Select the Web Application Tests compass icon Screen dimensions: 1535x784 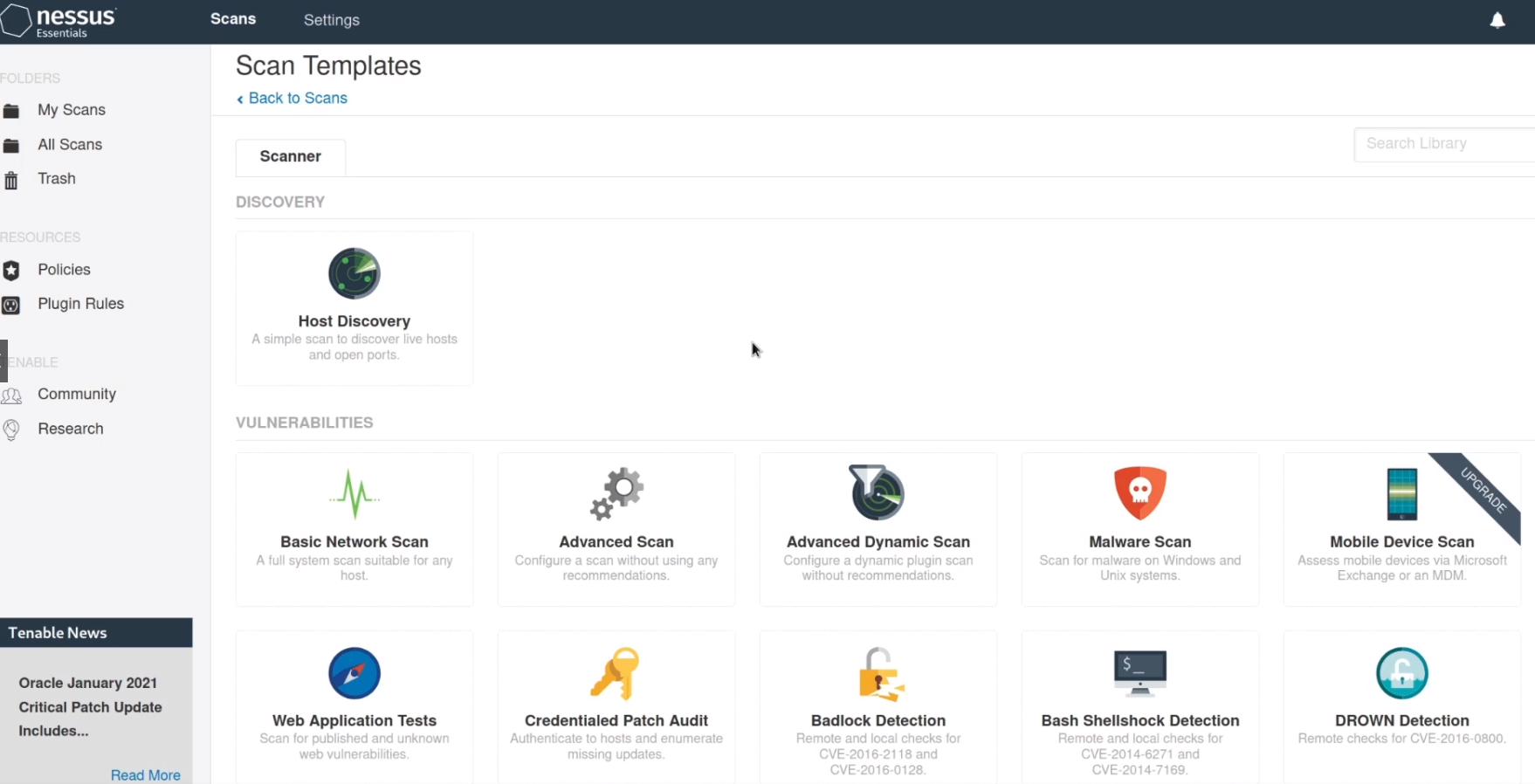pos(354,673)
